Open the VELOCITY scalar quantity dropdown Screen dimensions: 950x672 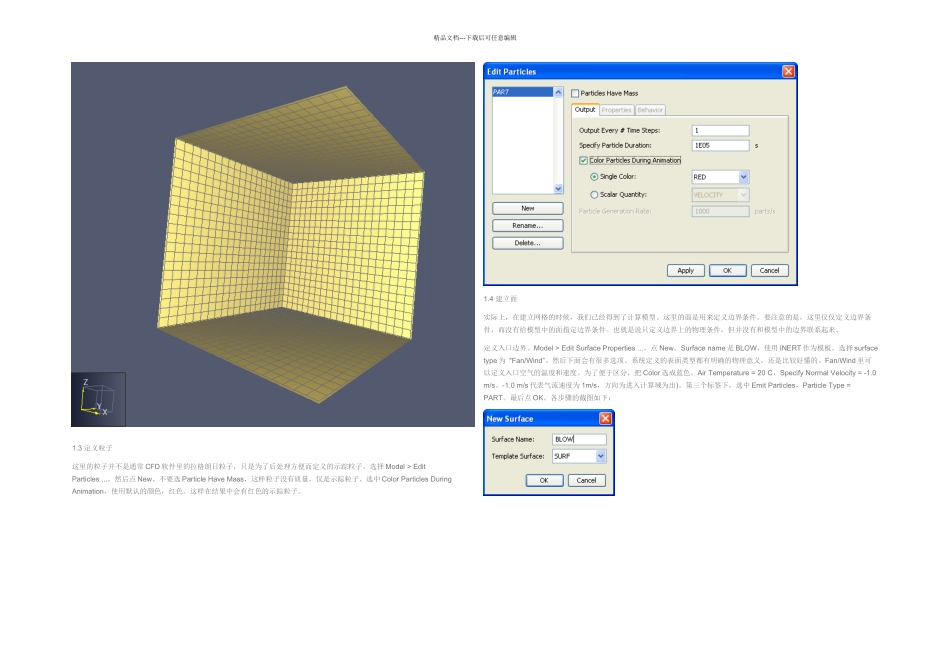743,195
